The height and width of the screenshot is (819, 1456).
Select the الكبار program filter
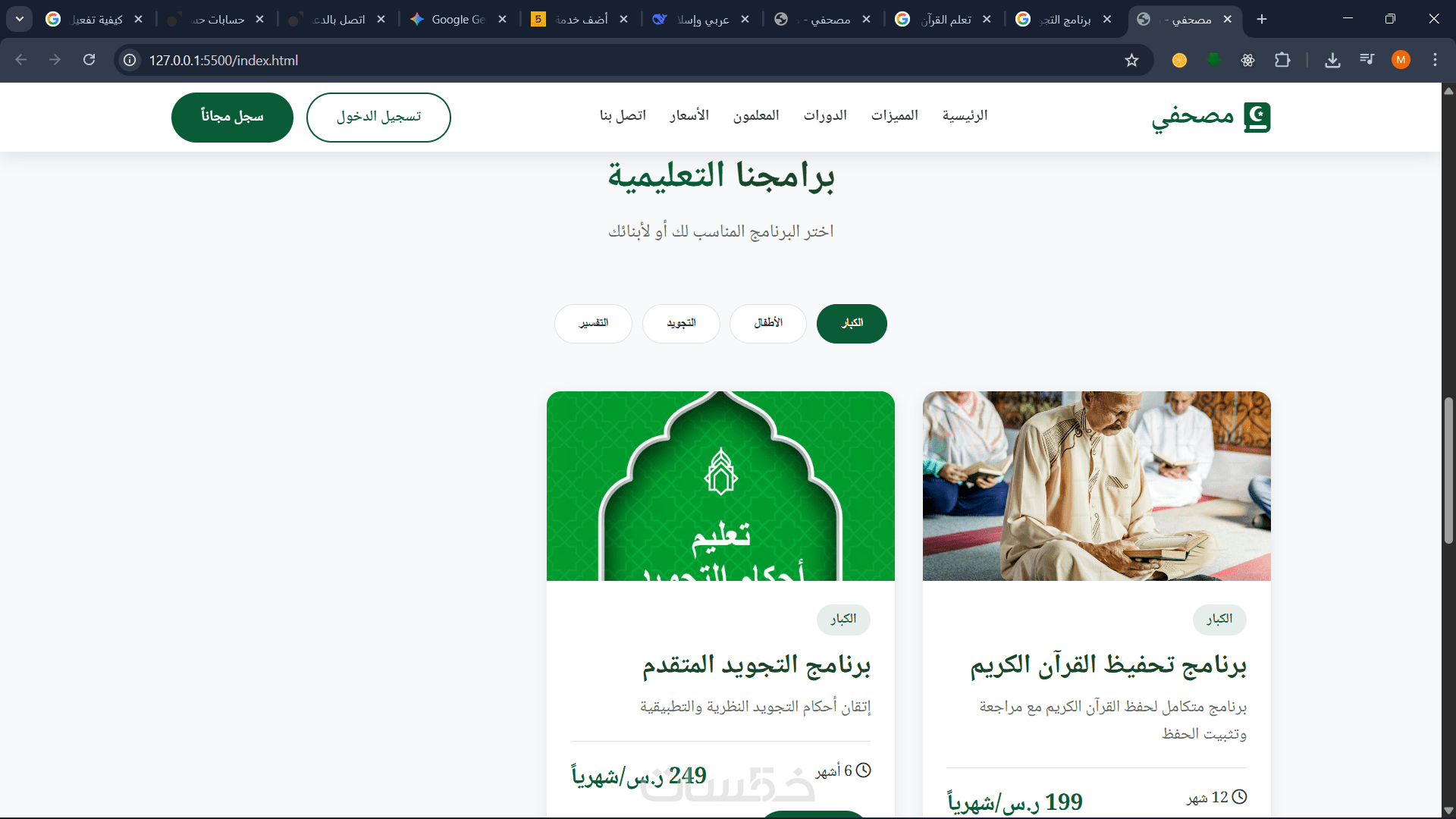tap(852, 324)
